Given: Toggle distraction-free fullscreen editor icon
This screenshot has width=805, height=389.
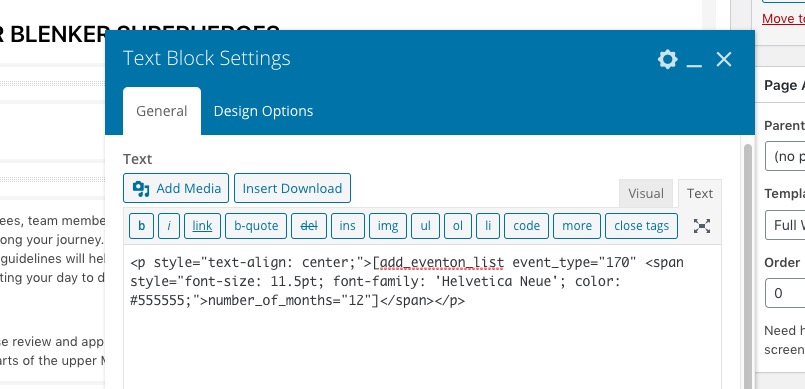Looking at the screenshot, I should 702,226.
